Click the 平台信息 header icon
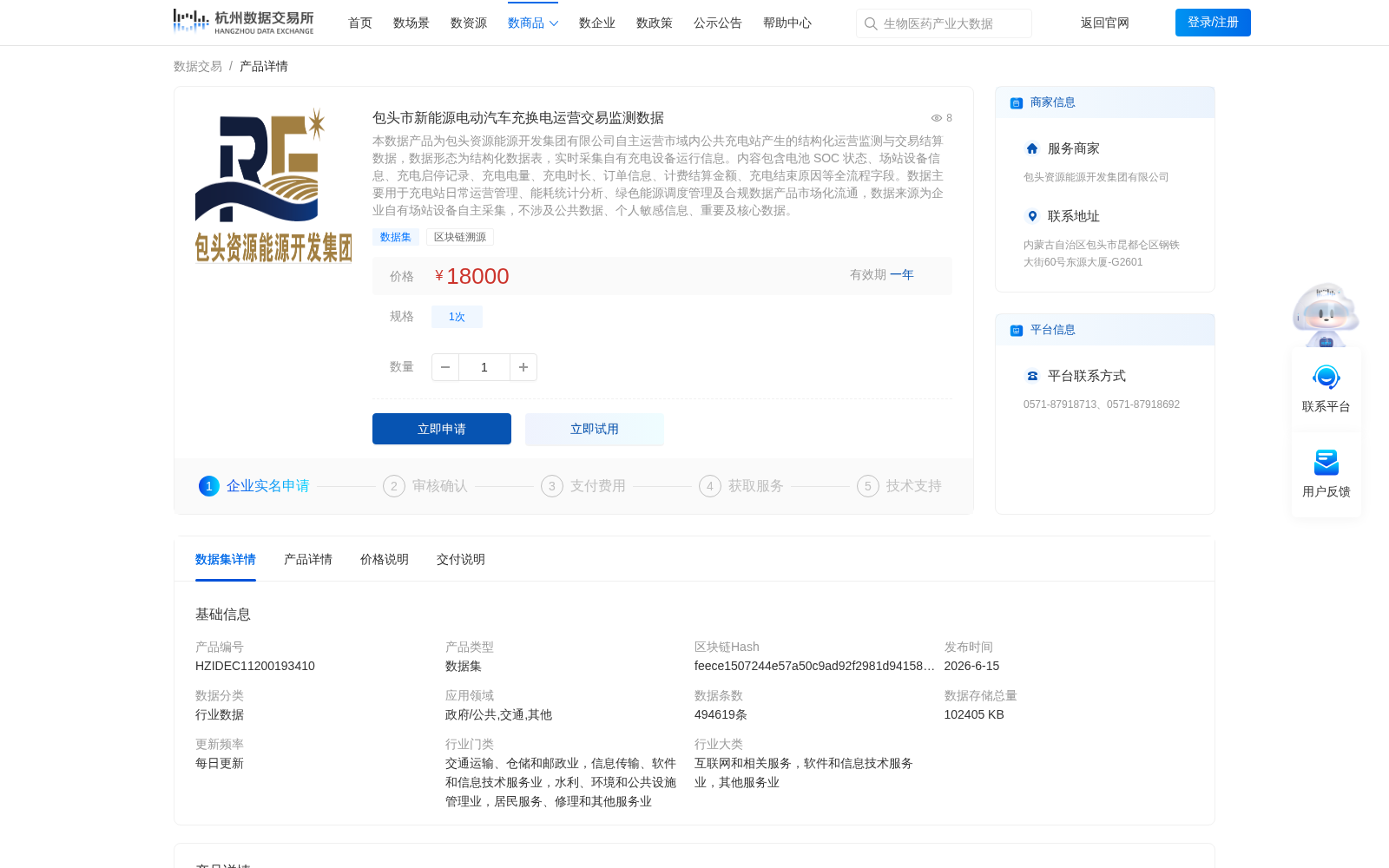Image resolution: width=1389 pixels, height=868 pixels. pos(1017,330)
